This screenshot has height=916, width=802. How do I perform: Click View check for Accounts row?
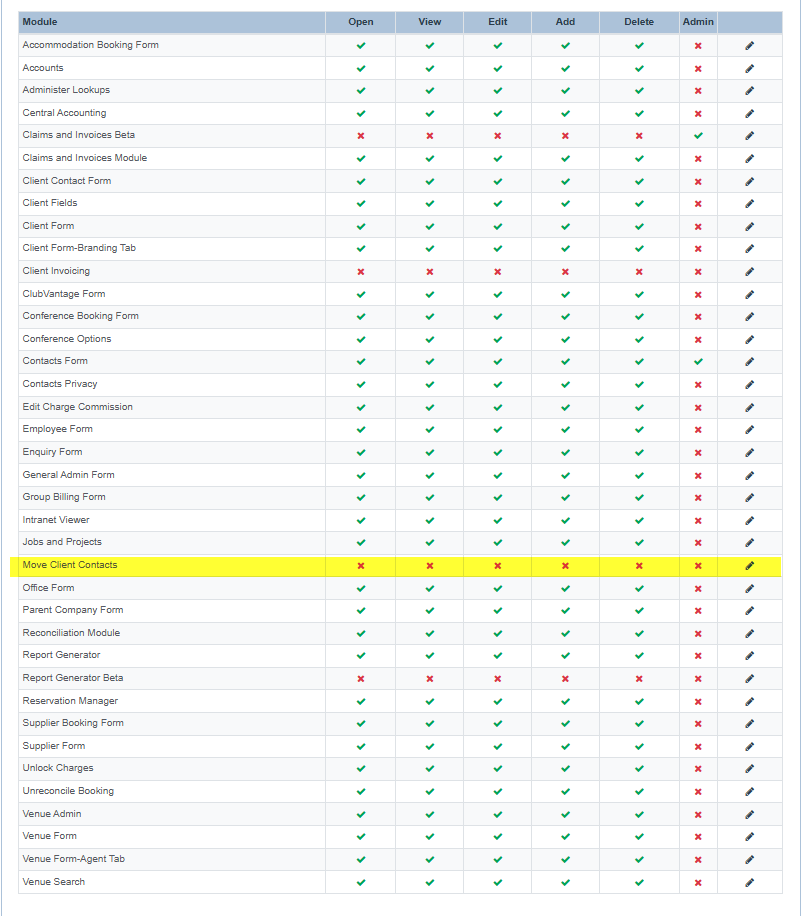430,68
